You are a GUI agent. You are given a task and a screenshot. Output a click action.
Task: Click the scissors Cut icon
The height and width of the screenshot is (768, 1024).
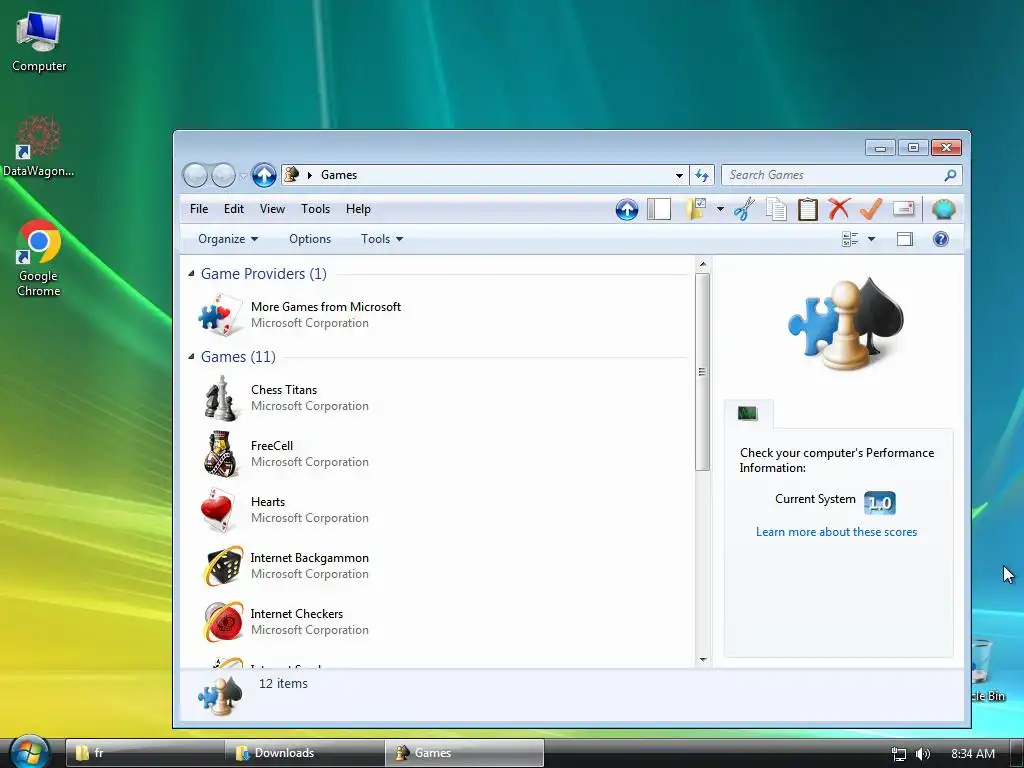pos(744,209)
